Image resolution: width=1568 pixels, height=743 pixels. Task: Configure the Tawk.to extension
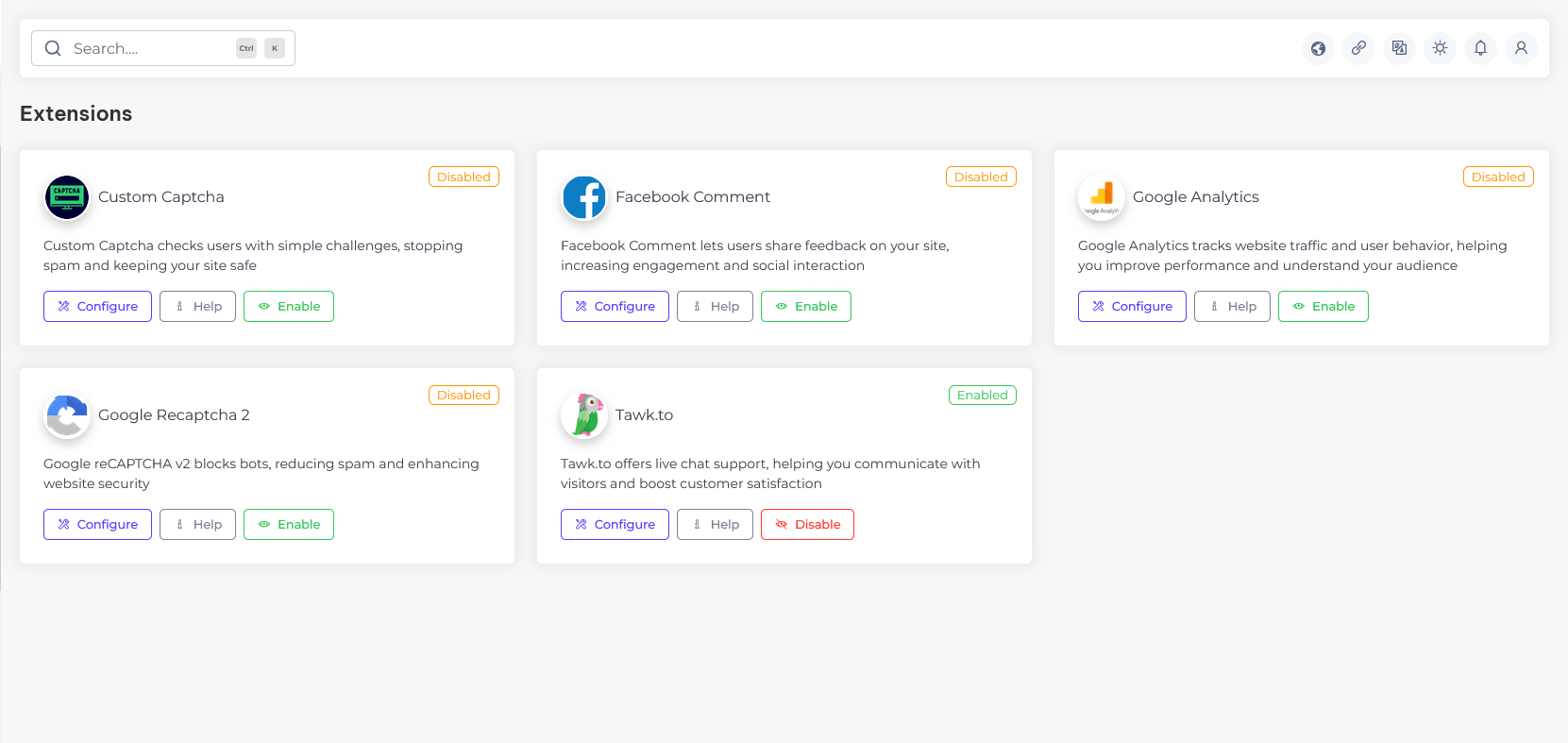(x=615, y=525)
